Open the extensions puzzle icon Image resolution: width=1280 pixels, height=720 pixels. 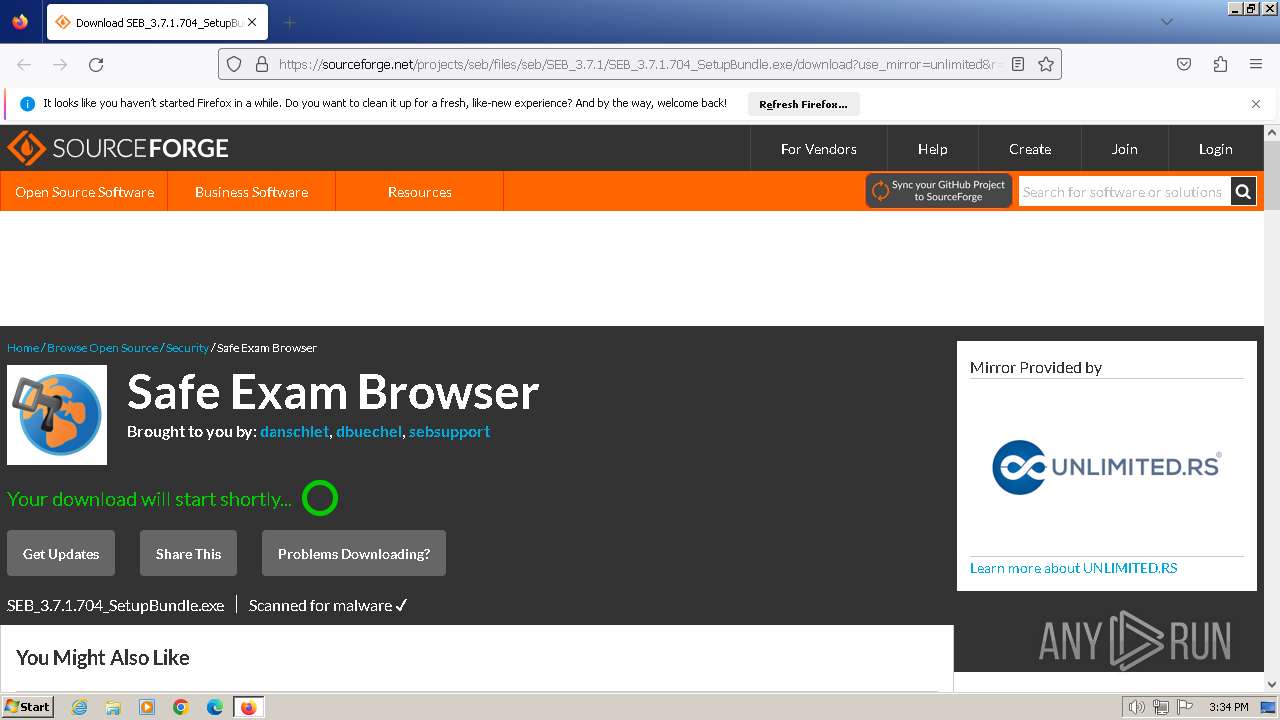pos(1220,64)
